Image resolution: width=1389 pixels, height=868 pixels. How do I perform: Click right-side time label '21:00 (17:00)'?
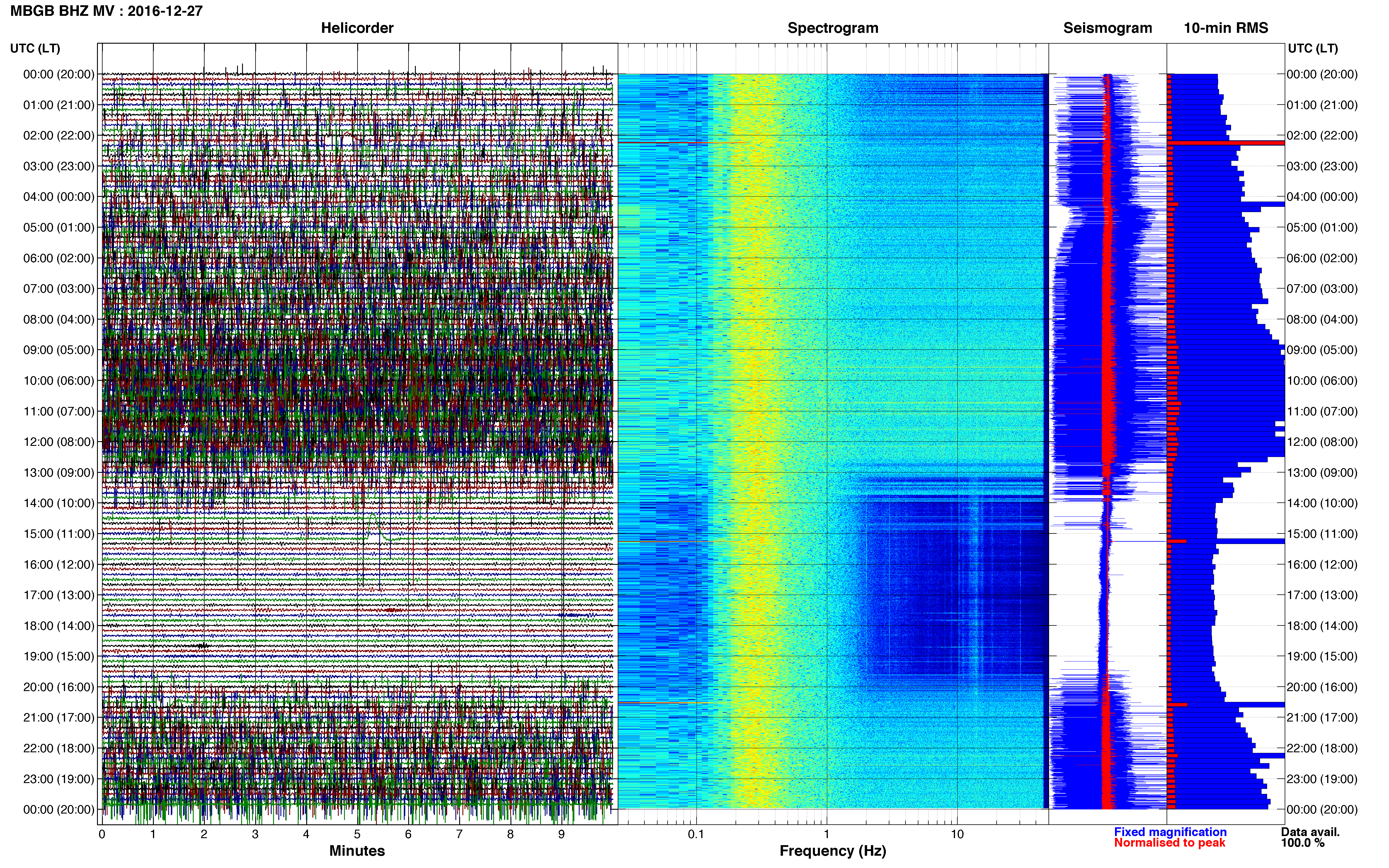[x=1322, y=718]
